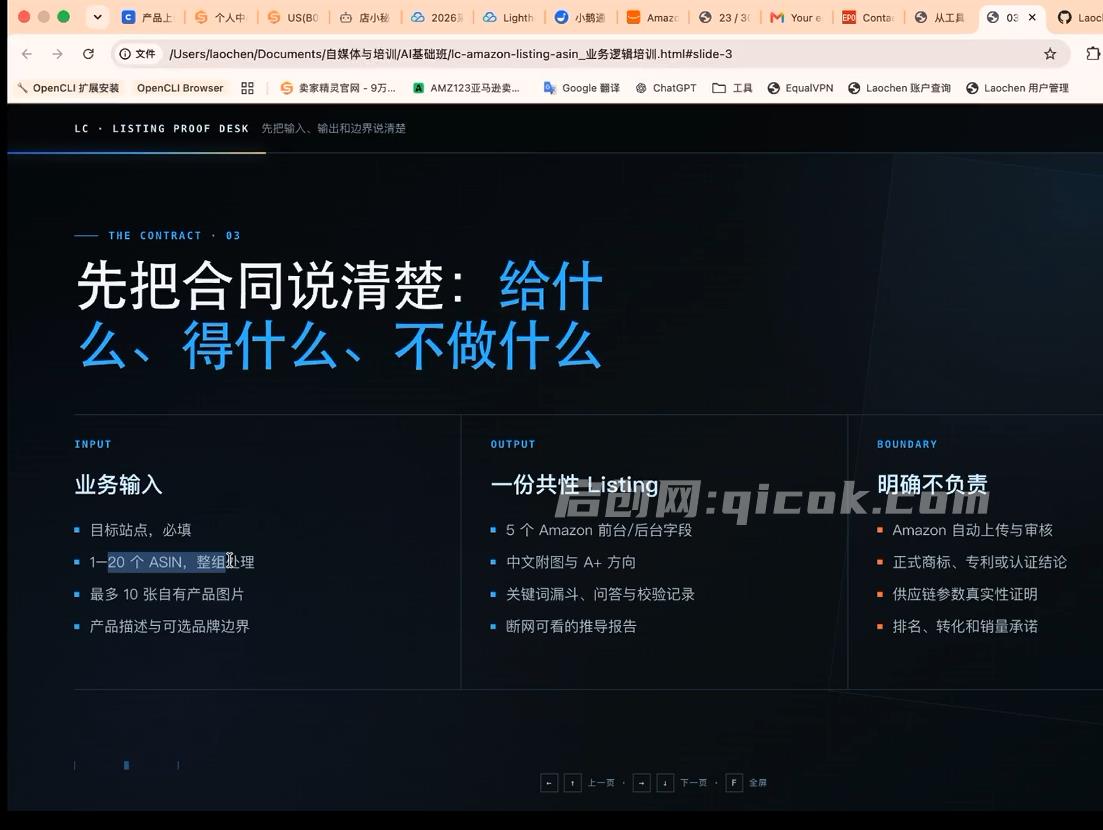Click the browser forward arrow

coord(58,54)
